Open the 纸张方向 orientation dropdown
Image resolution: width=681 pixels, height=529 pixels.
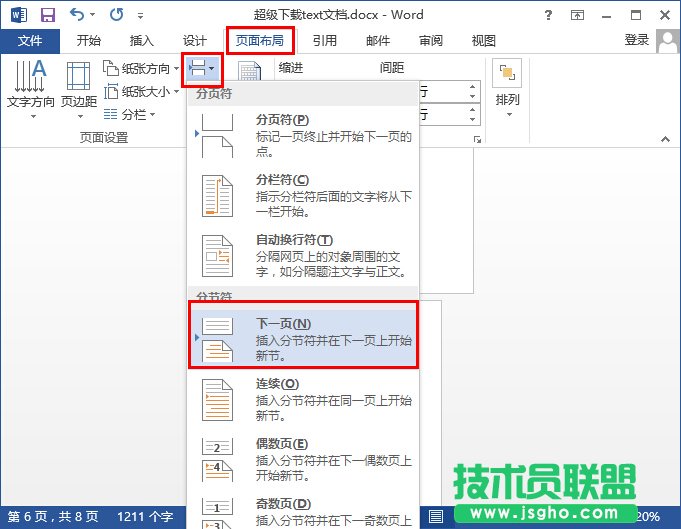(x=141, y=69)
